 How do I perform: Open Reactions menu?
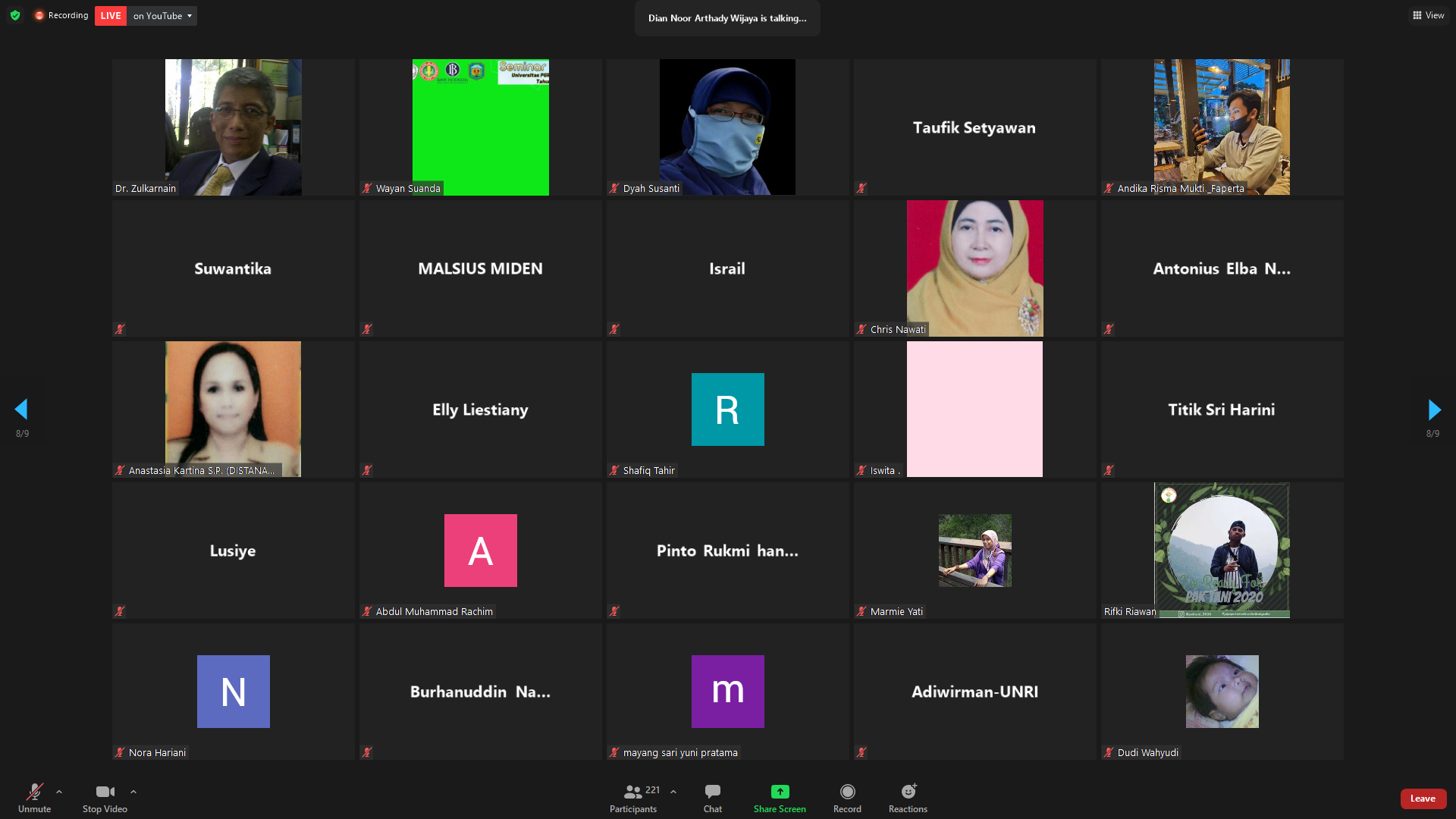click(908, 799)
